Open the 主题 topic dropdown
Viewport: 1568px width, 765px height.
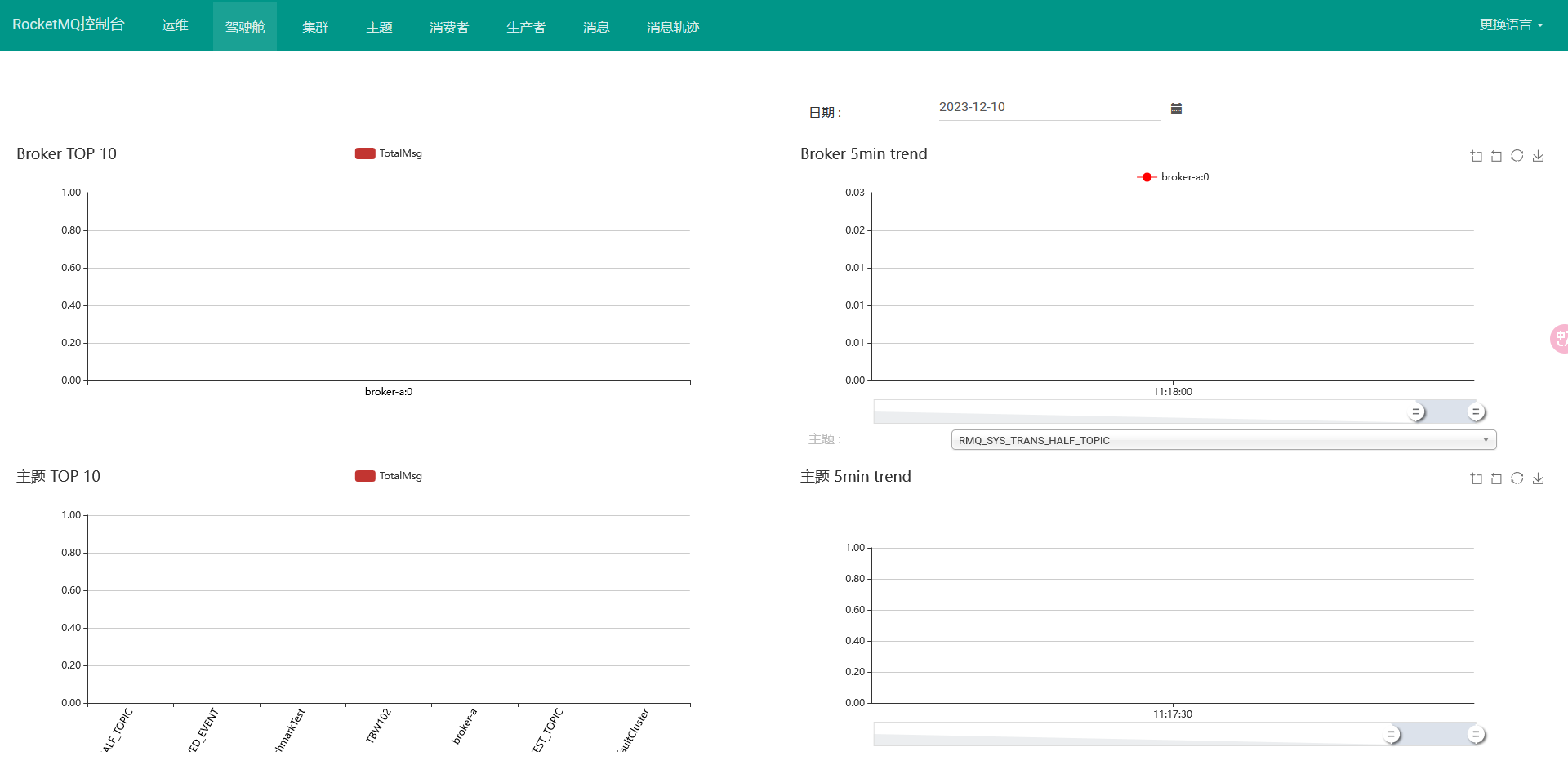[1223, 440]
